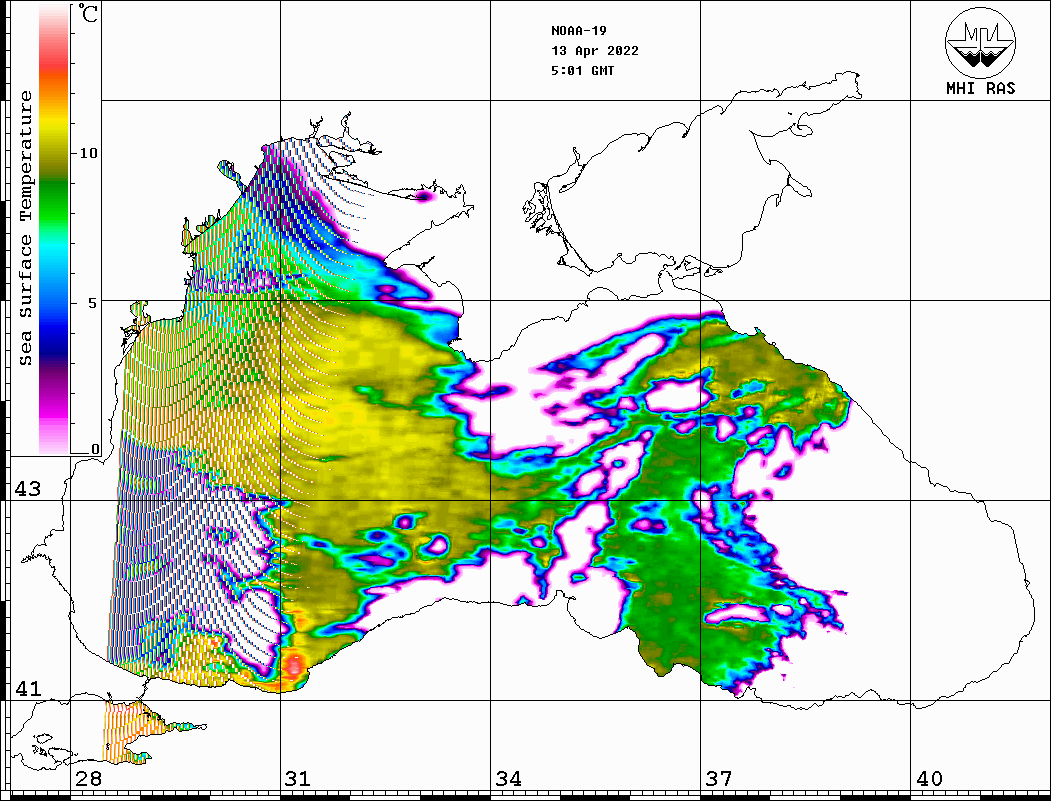The height and width of the screenshot is (801, 1051).
Task: Click the longitude label '31'
Action: pyautogui.click(x=298, y=779)
